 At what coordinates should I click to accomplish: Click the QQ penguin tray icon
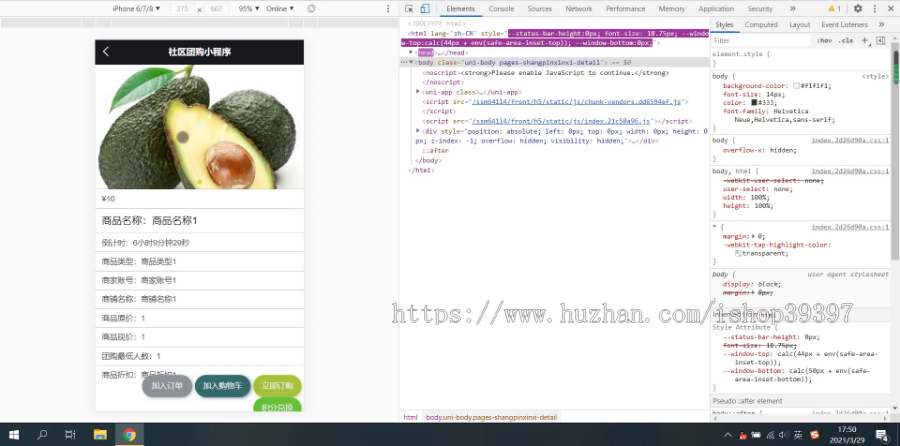click(742, 435)
